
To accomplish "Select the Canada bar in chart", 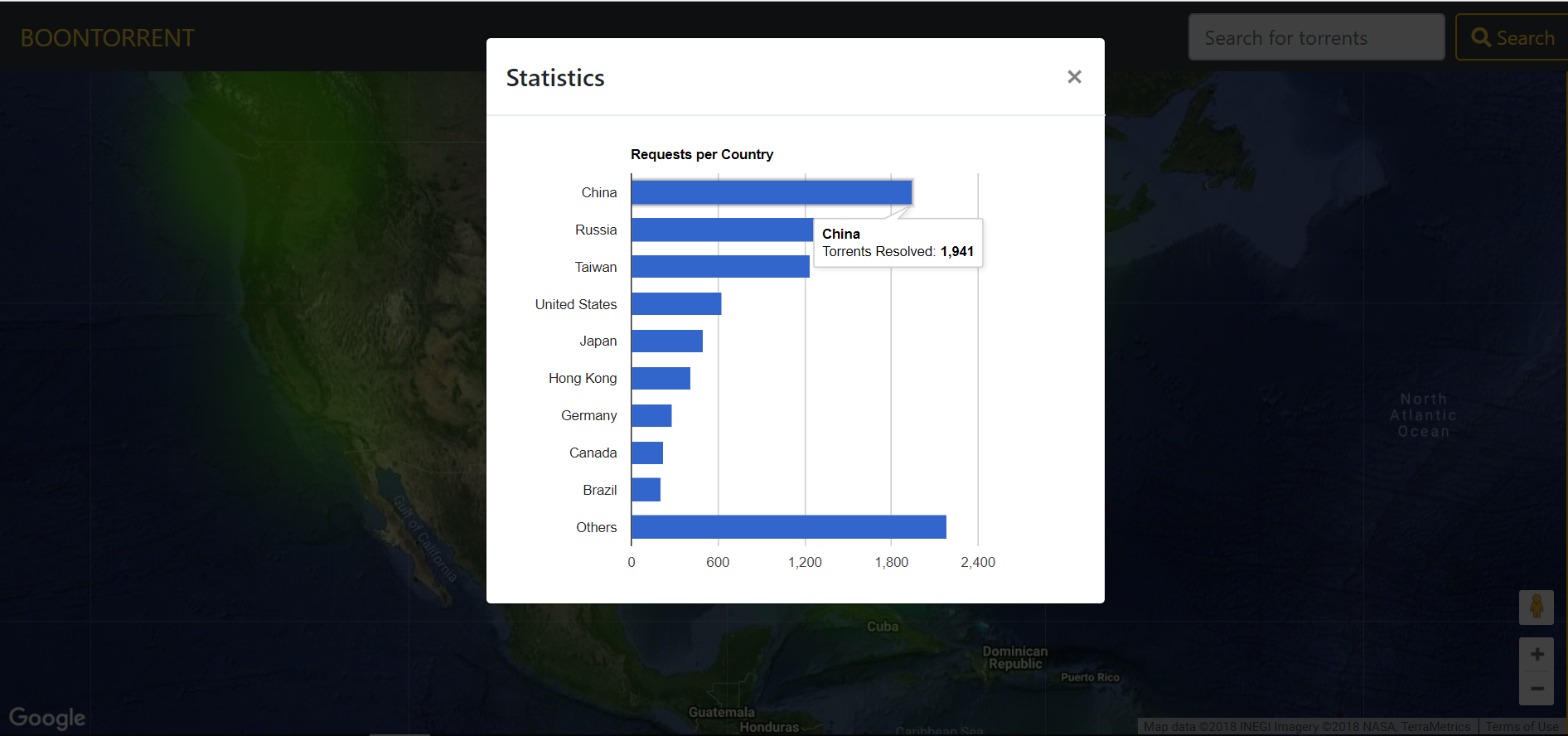I will coord(647,453).
